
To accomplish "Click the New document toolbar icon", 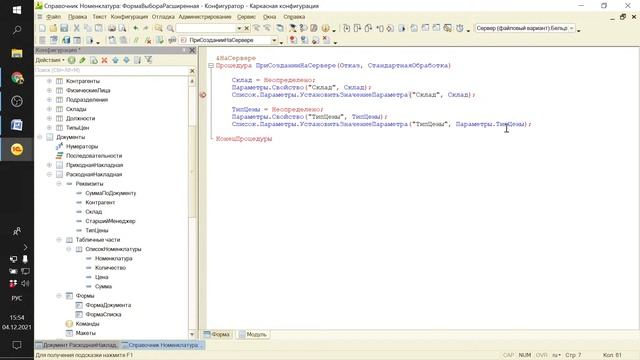I will tap(42, 28).
